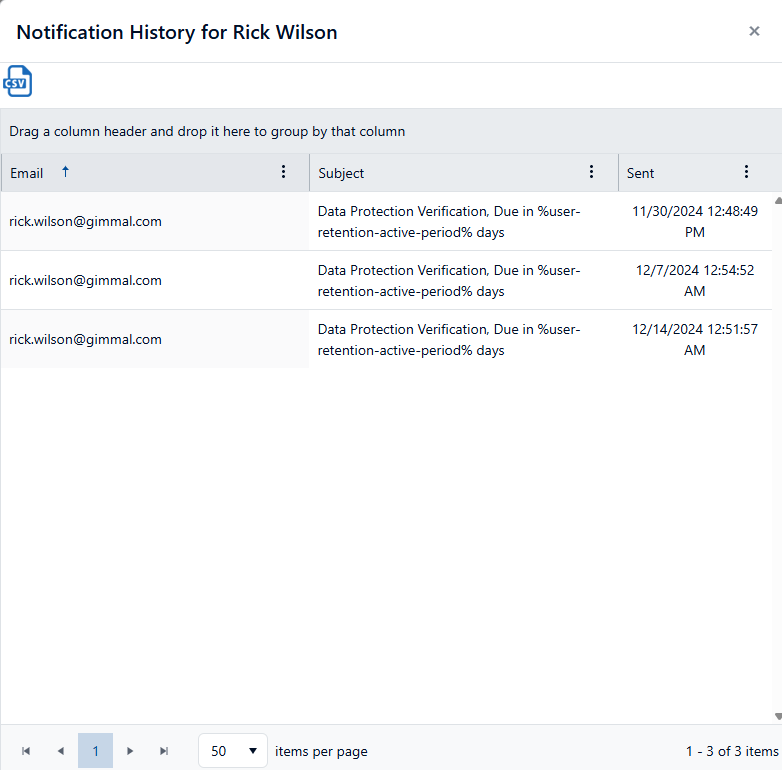
Task: Export notification history to CSV
Action: [x=18, y=81]
